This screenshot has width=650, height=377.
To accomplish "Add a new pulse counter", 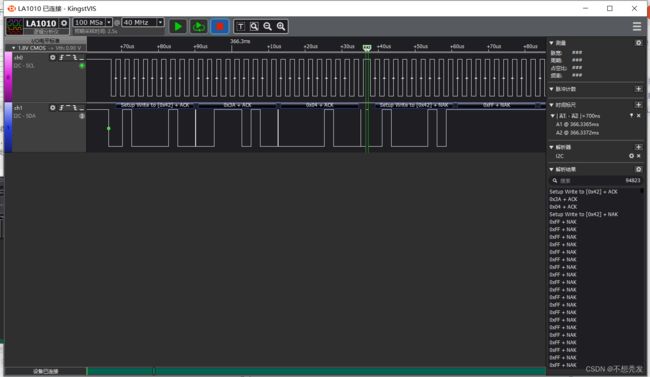I will (638, 89).
